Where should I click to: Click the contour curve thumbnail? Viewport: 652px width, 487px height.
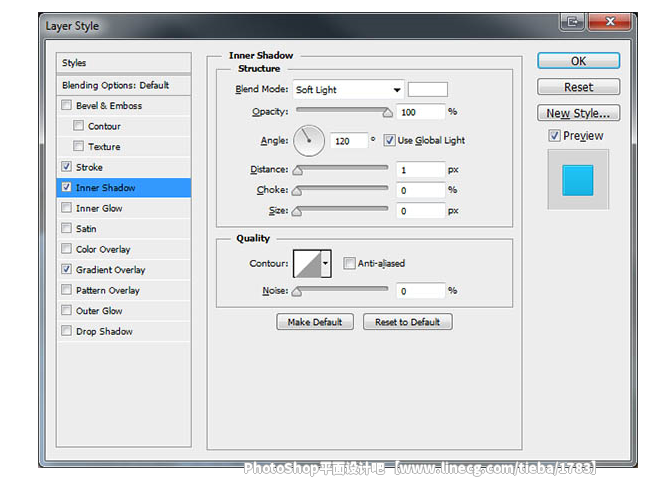(307, 263)
